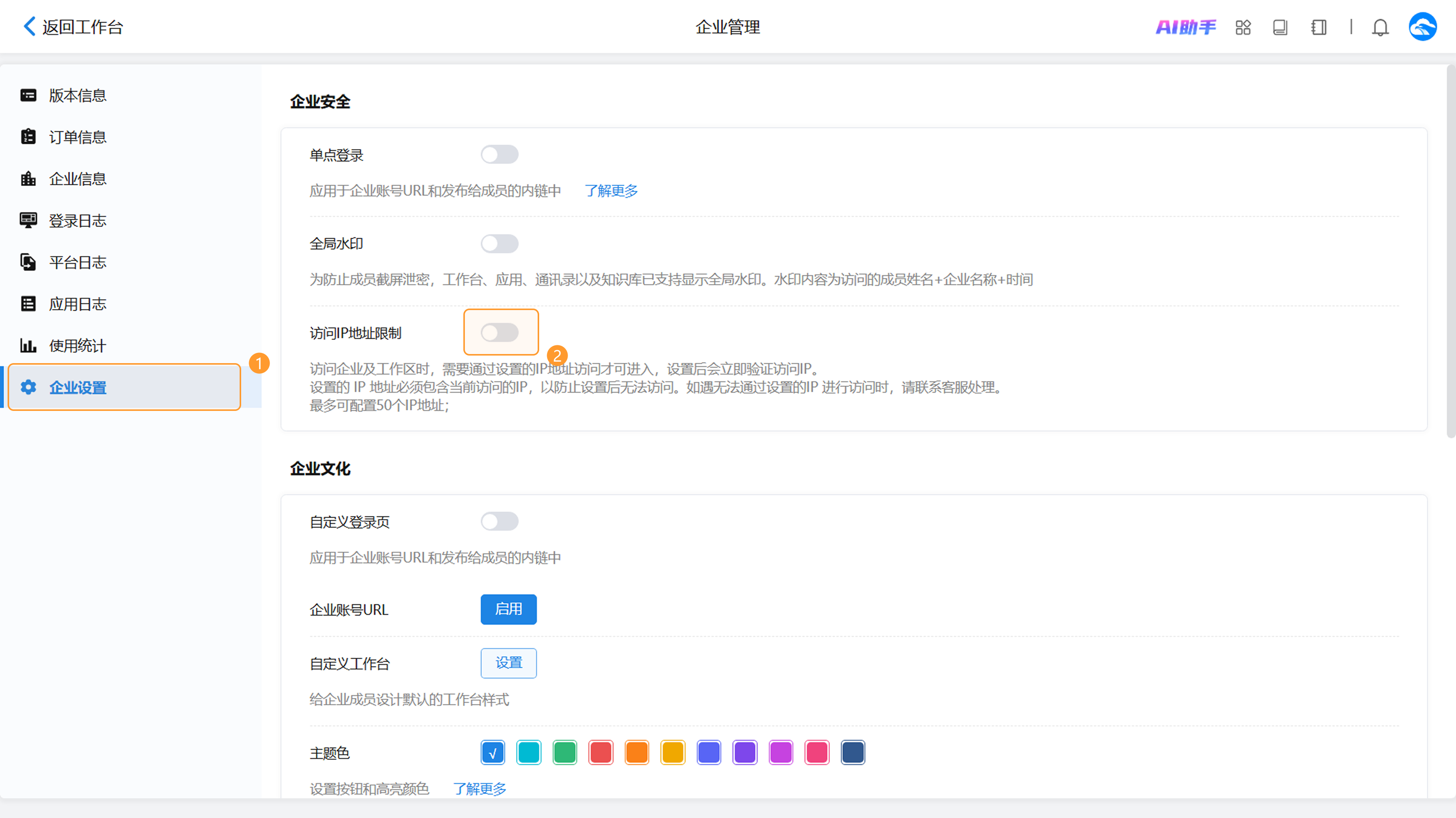Select the purple theme color swatch
The height and width of the screenshot is (818, 1456).
tap(745, 752)
